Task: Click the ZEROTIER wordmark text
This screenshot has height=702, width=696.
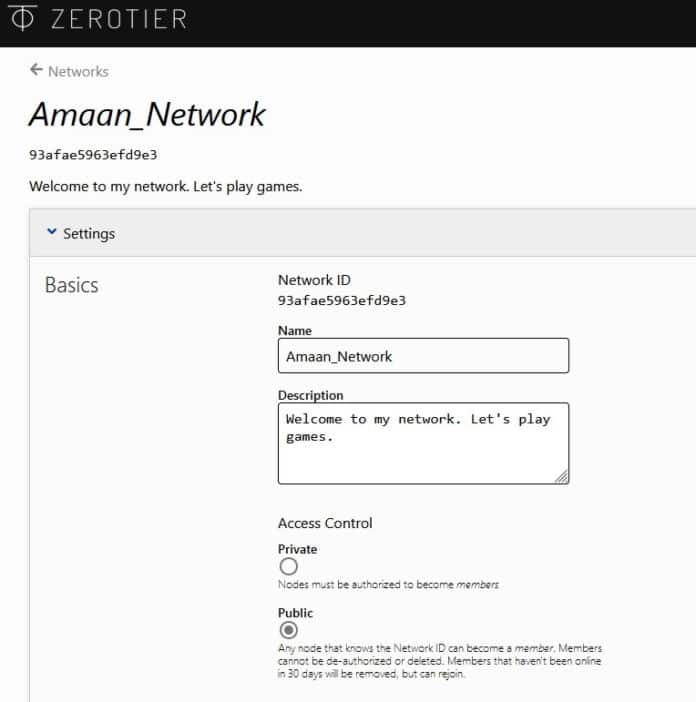Action: (x=112, y=19)
